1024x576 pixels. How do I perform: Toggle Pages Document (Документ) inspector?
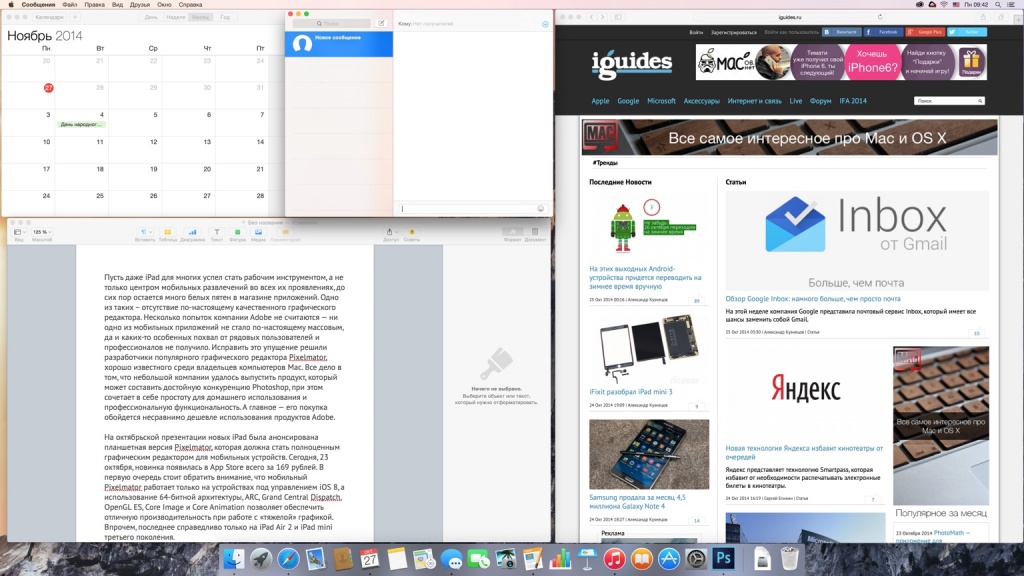point(535,234)
